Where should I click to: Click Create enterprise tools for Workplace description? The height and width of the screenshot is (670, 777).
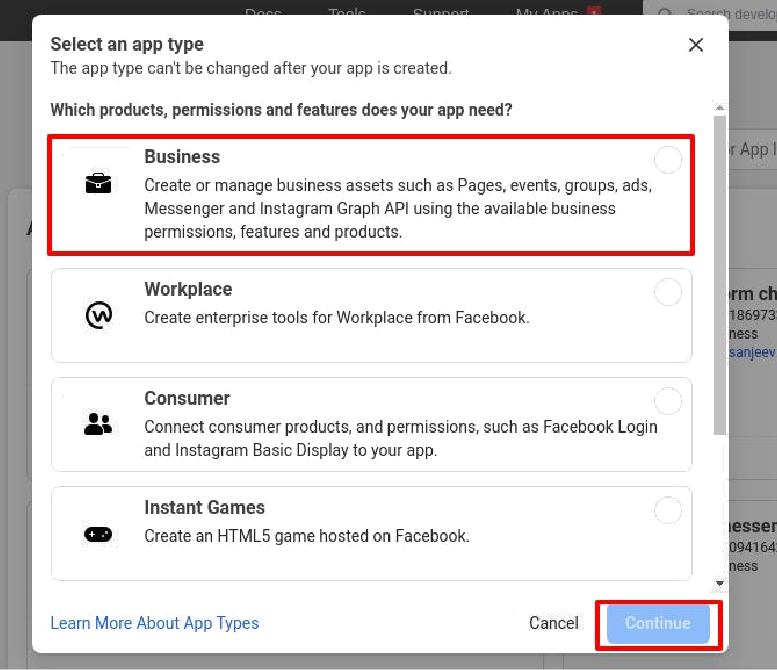[337, 317]
